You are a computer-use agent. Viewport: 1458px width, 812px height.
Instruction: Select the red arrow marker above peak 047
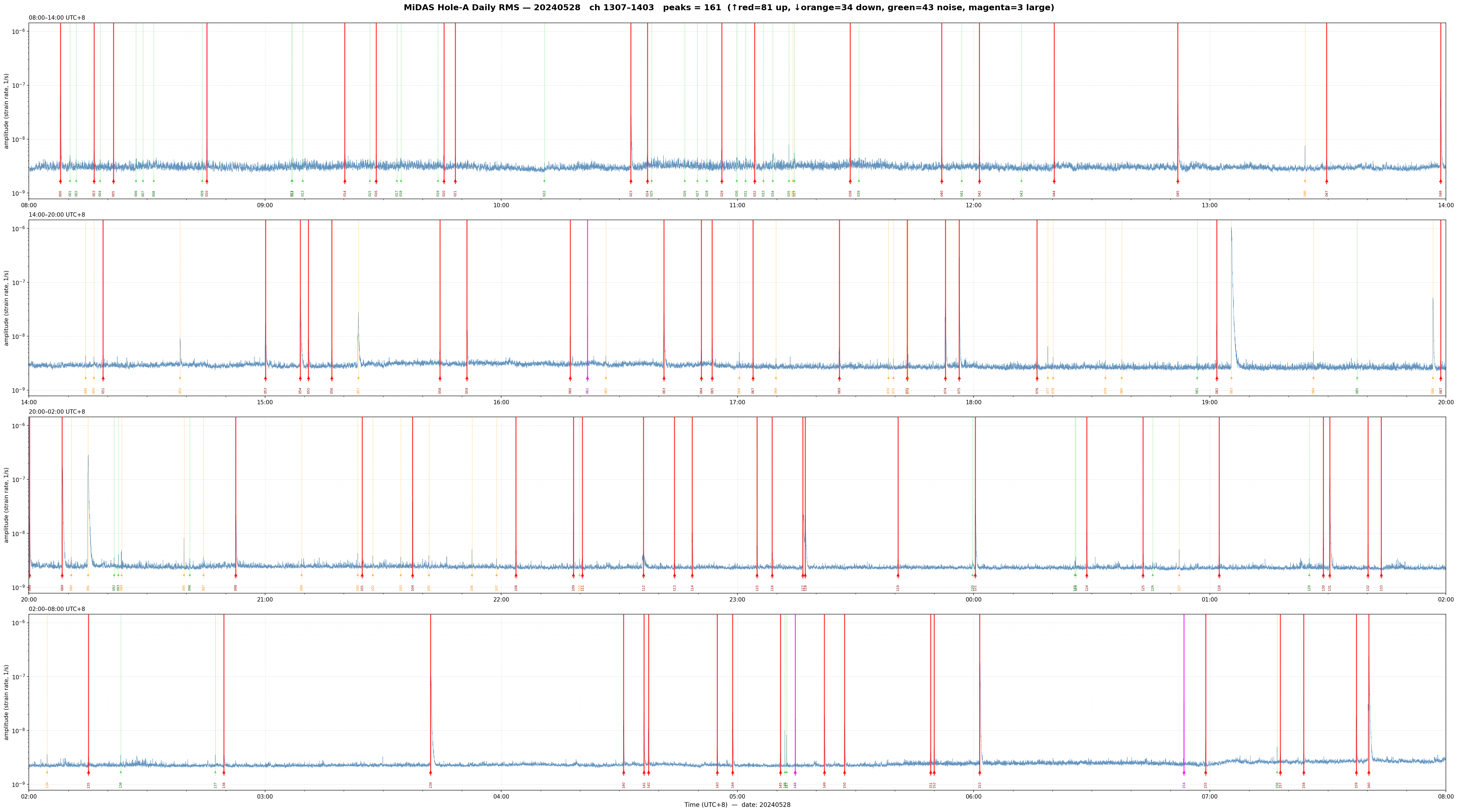pyautogui.click(x=1326, y=181)
